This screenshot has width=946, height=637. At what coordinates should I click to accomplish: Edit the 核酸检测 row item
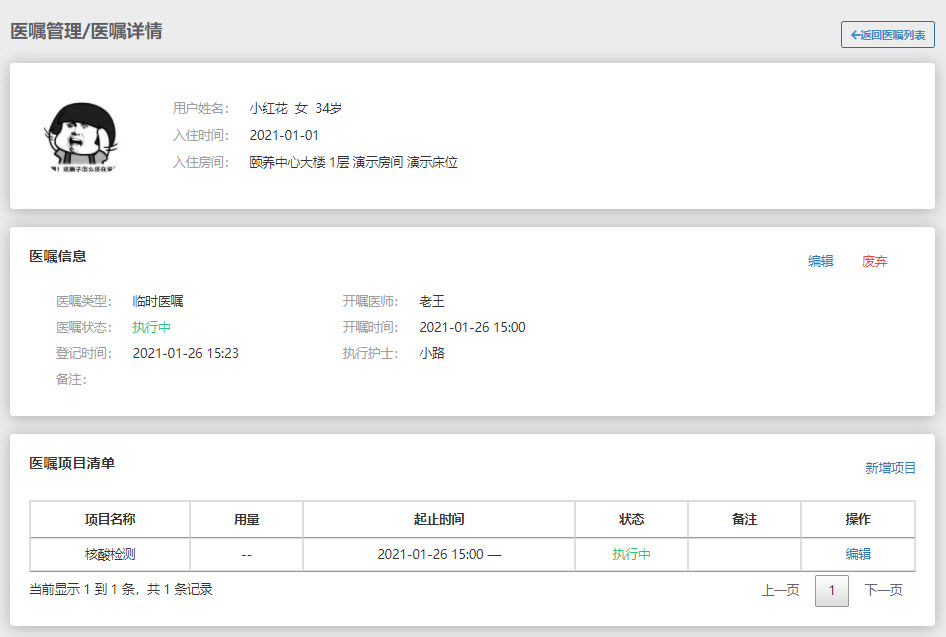tap(858, 554)
